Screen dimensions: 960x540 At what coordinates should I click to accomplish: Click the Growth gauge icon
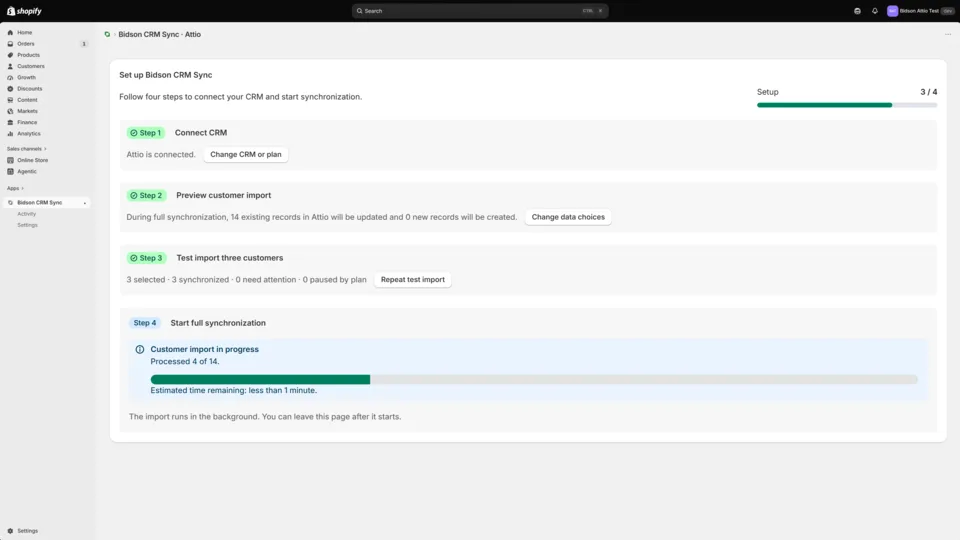click(10, 78)
